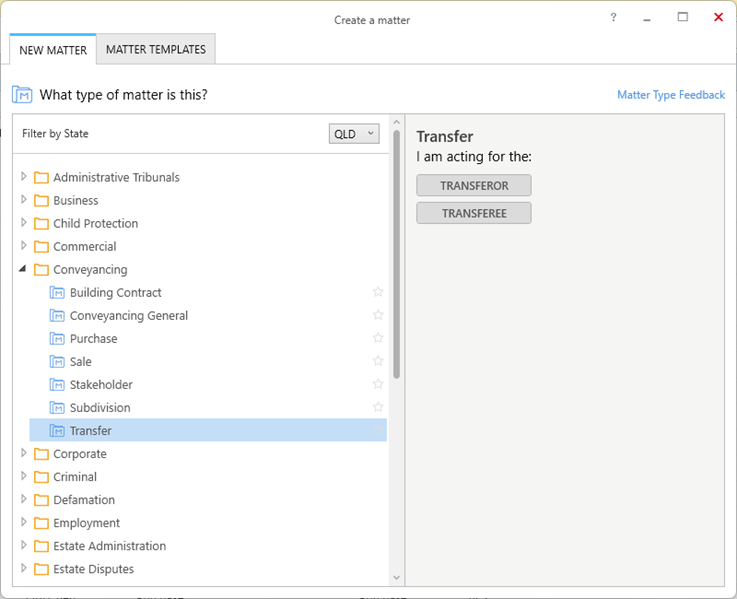Click the Stakeholder matter icon

[x=57, y=385]
